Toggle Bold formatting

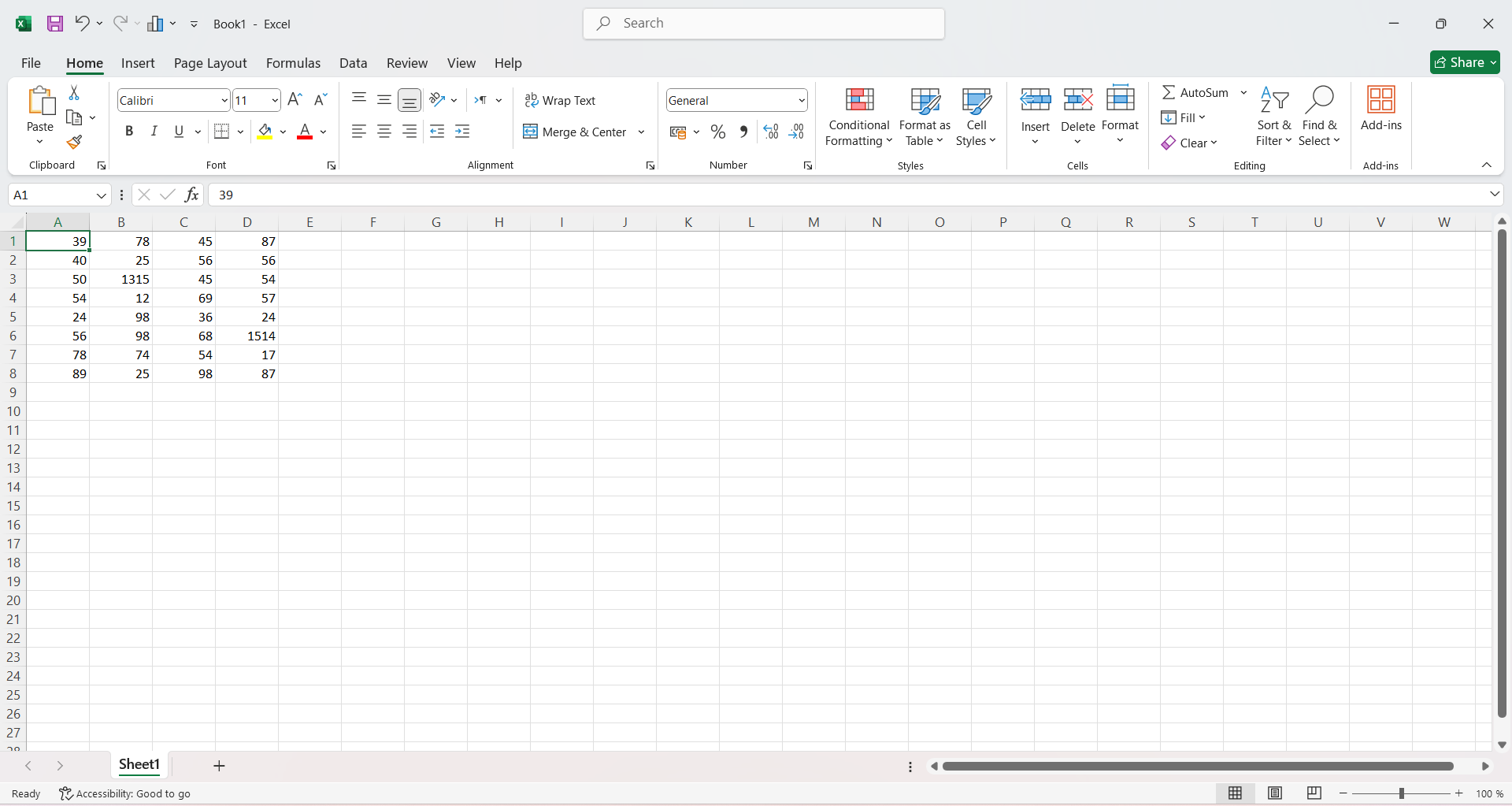[129, 132]
